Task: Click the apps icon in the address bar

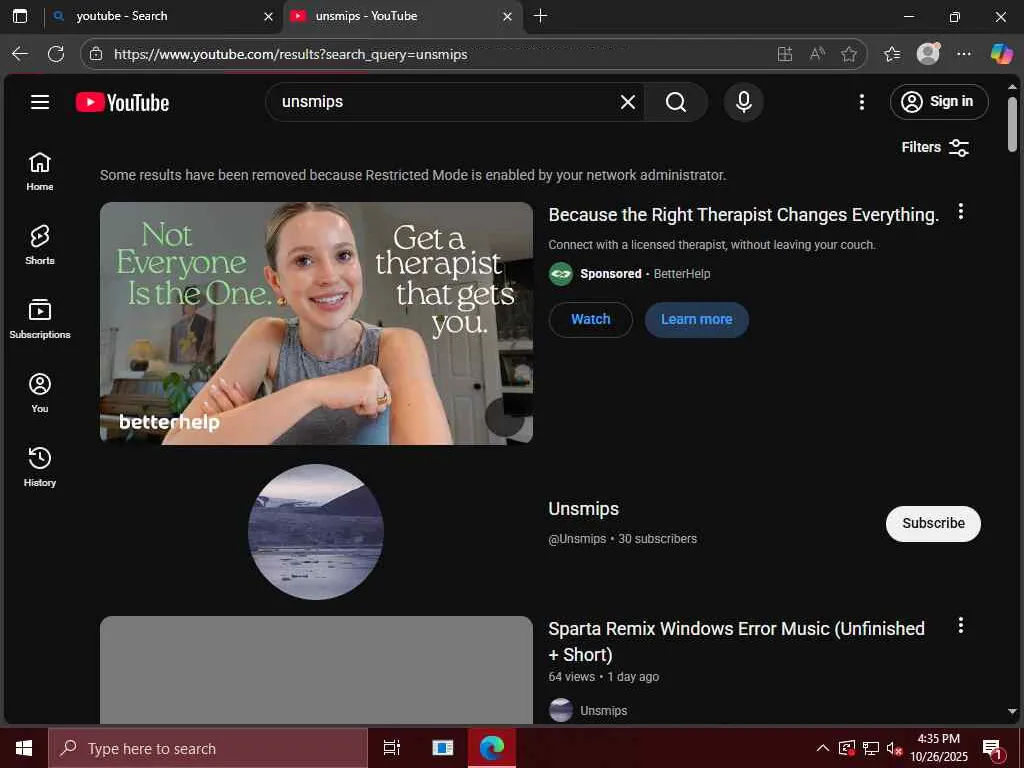Action: tap(785, 54)
